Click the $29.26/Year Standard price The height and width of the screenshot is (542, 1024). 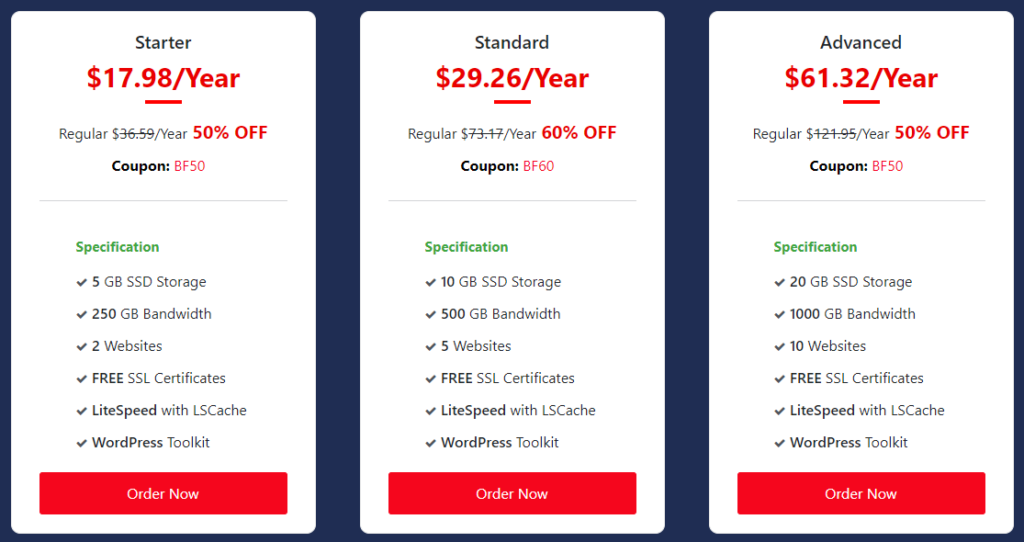[512, 78]
